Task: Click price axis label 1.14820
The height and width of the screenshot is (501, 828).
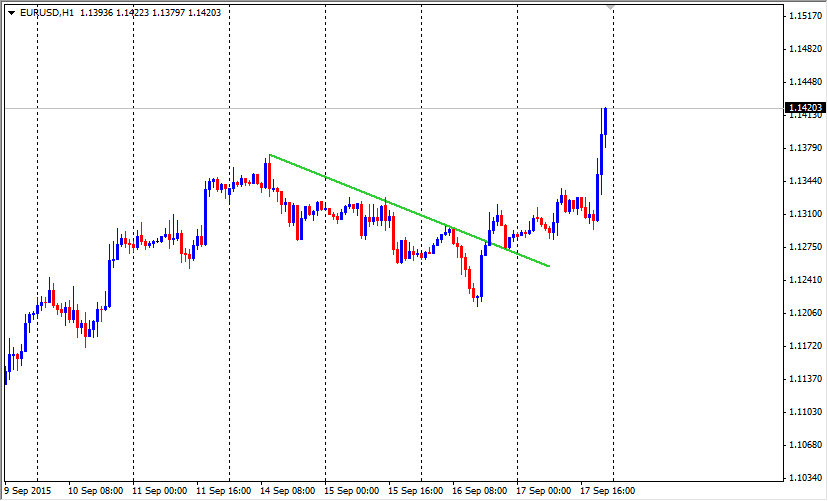Action: click(805, 49)
